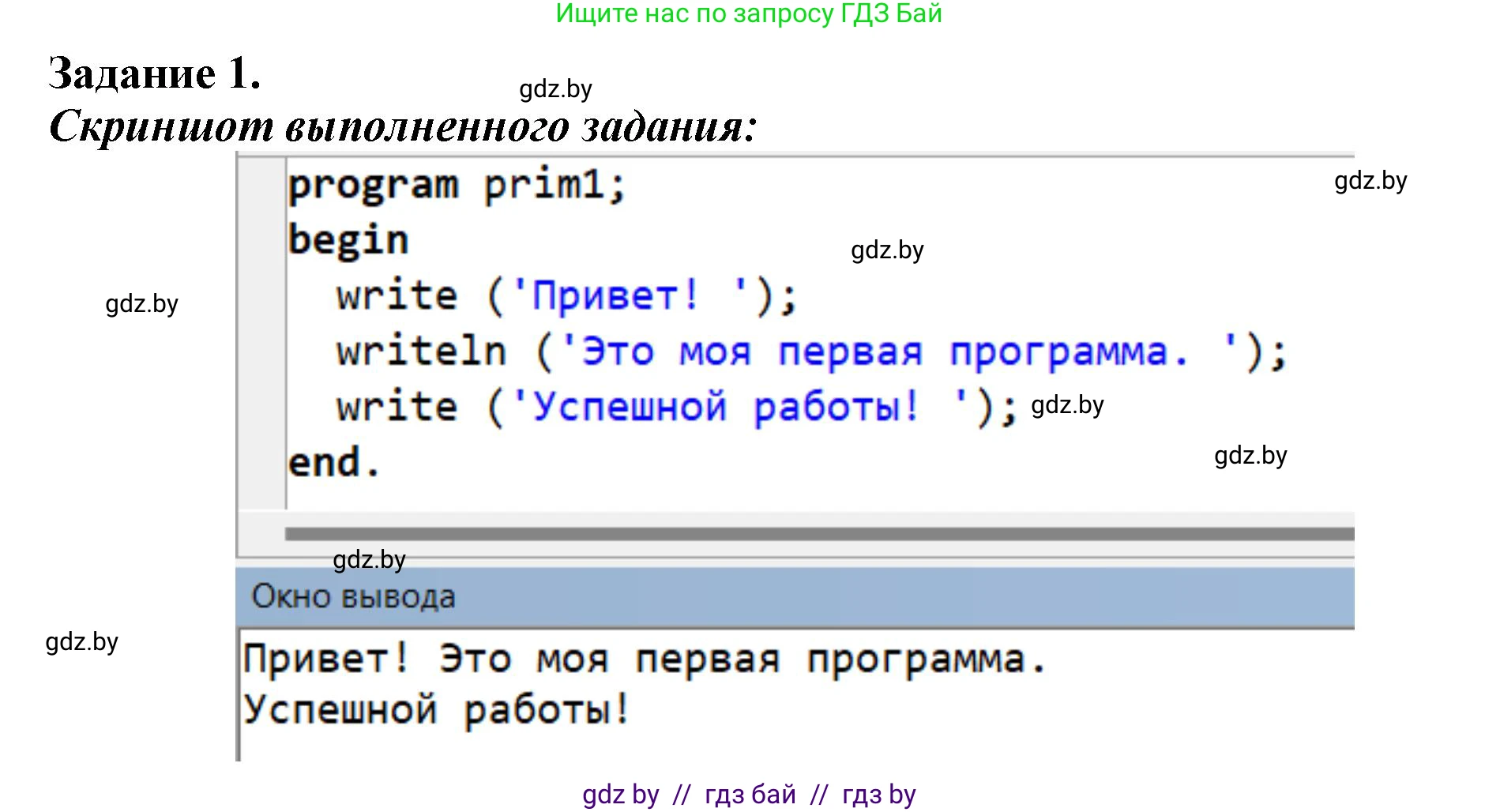The image size is (1500, 812).
Task: Click the write keyword before 'Успешной работы! '
Action: [x=397, y=408]
